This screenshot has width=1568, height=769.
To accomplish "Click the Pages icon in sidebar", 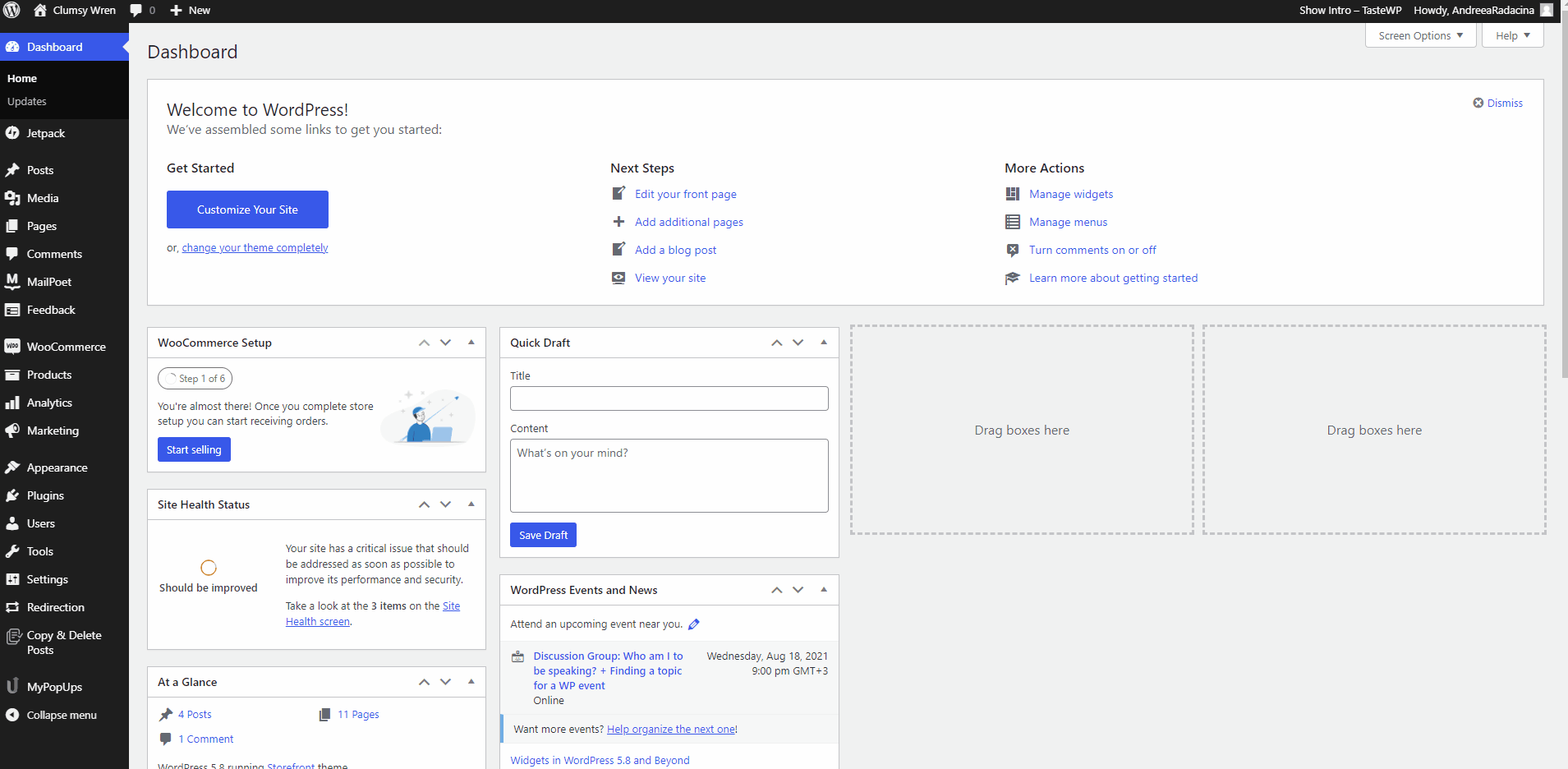I will [x=12, y=226].
